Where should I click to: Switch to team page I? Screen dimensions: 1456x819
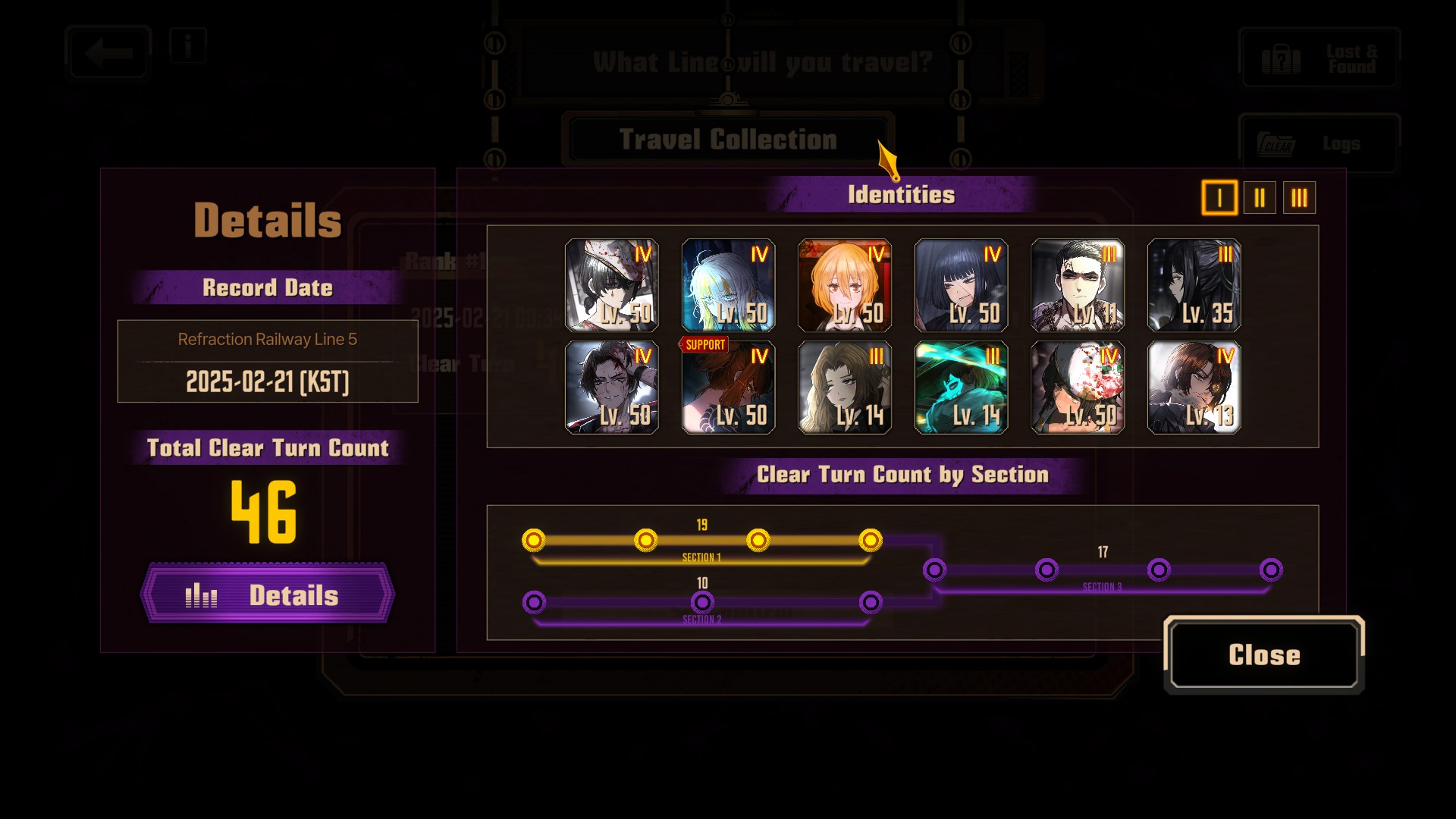tap(1219, 198)
